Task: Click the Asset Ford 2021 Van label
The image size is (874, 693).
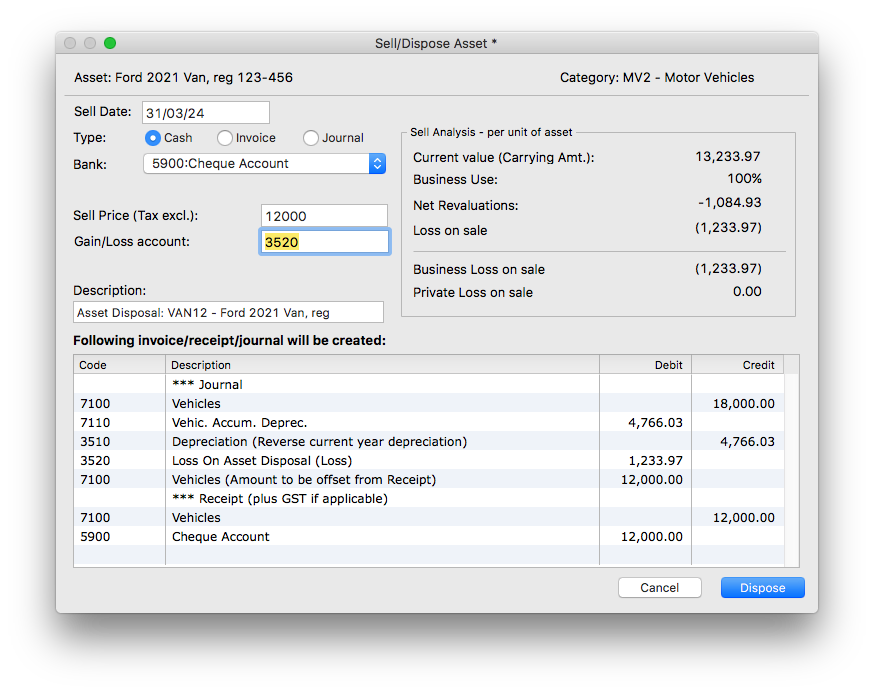Action: pyautogui.click(x=183, y=77)
